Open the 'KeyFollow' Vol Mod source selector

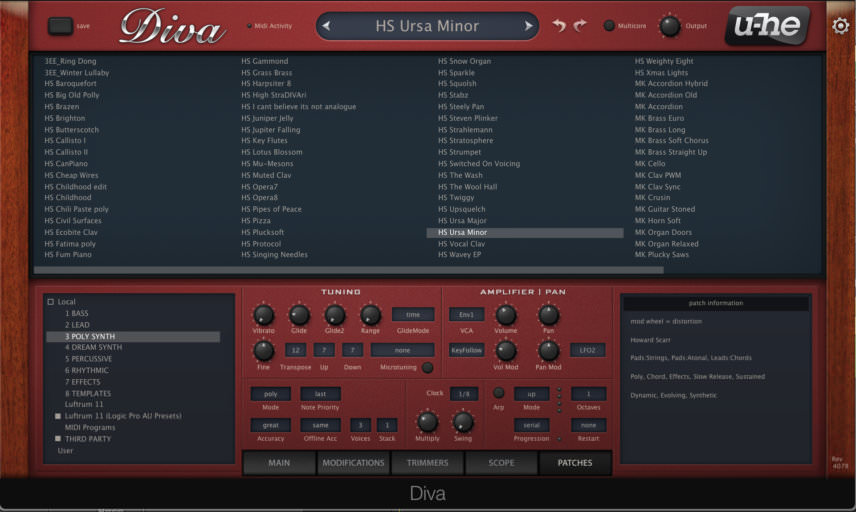466,350
